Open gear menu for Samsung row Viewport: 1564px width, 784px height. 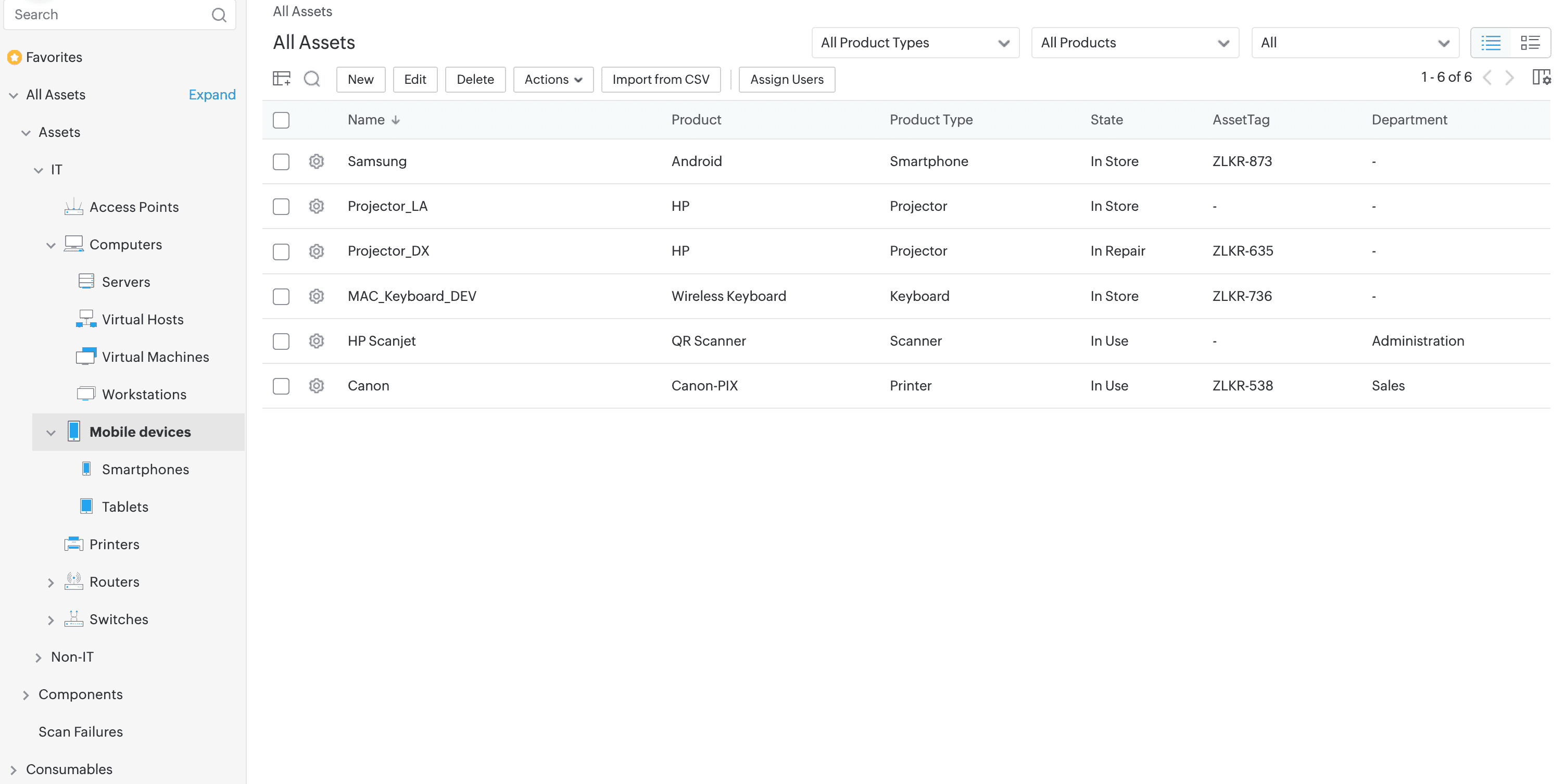pyautogui.click(x=317, y=161)
